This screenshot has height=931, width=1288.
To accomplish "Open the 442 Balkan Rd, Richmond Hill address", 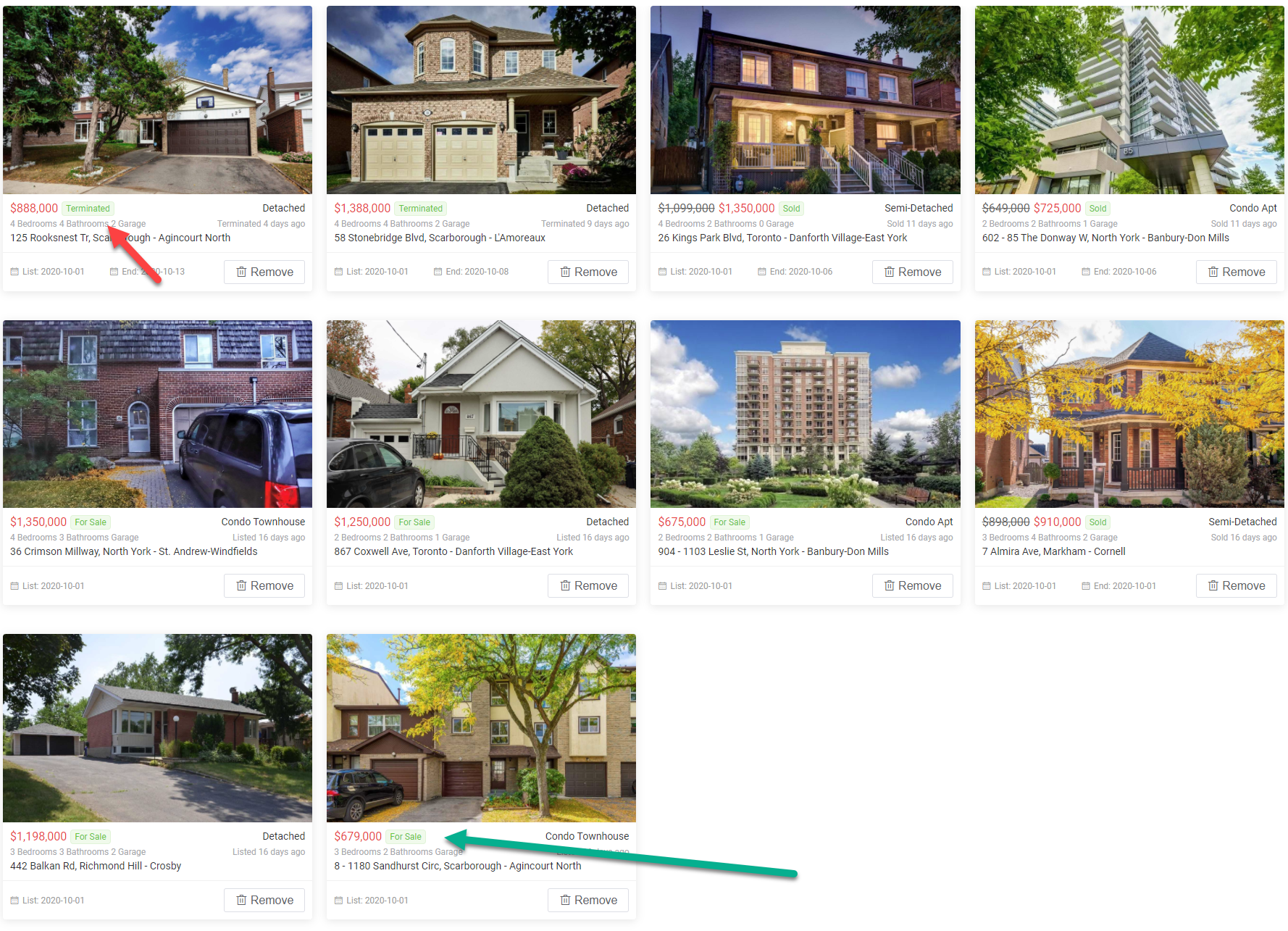I will pos(96,866).
